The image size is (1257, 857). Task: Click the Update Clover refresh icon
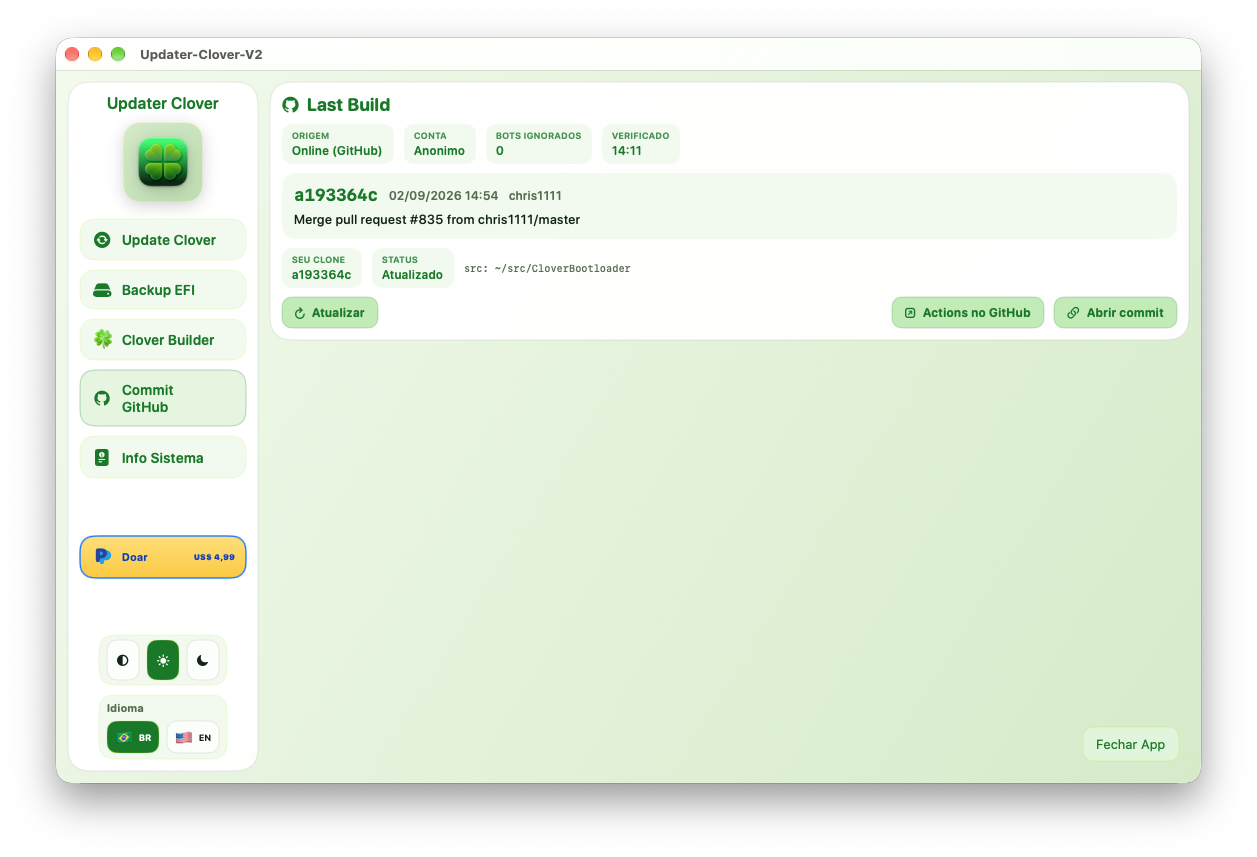click(x=102, y=240)
